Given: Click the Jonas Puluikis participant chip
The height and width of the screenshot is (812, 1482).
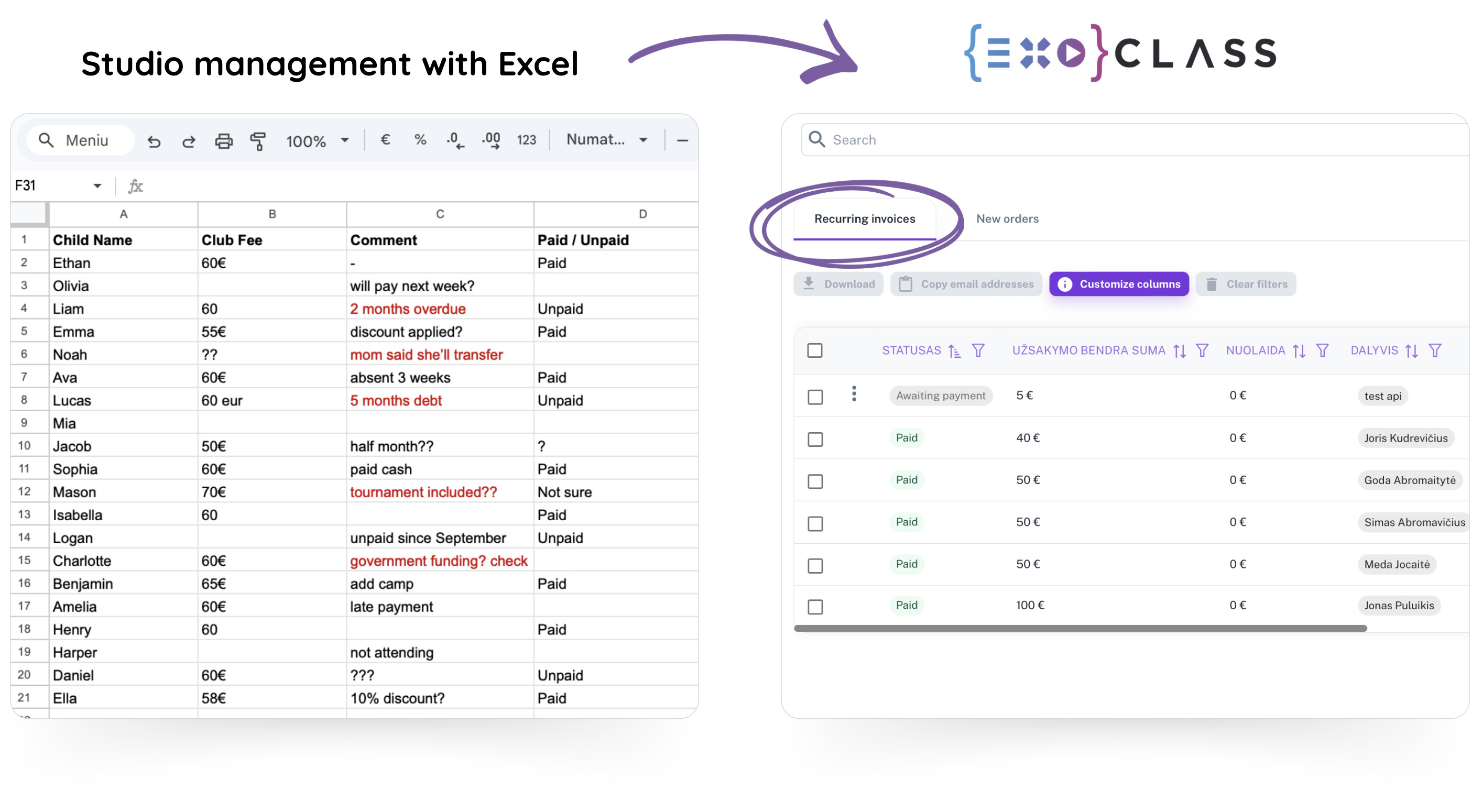Looking at the screenshot, I should [1399, 605].
